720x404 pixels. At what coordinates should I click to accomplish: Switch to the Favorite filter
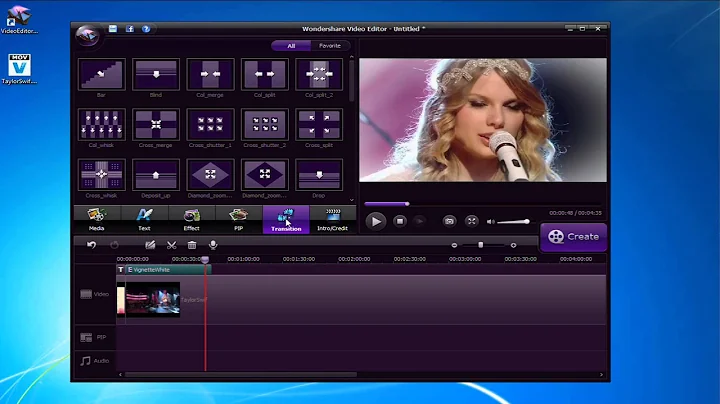coord(330,46)
